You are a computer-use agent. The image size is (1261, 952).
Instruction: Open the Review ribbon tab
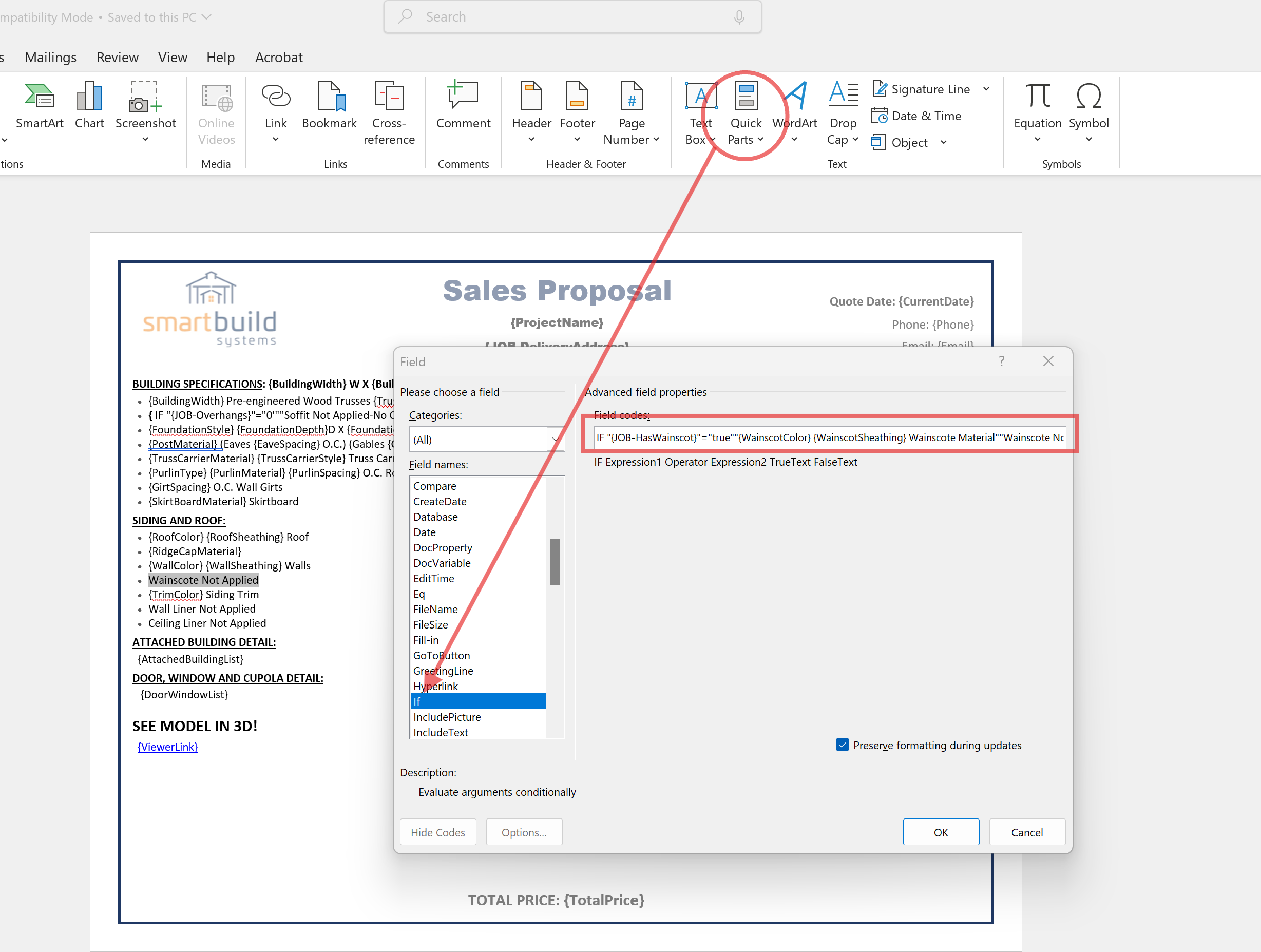click(x=118, y=57)
